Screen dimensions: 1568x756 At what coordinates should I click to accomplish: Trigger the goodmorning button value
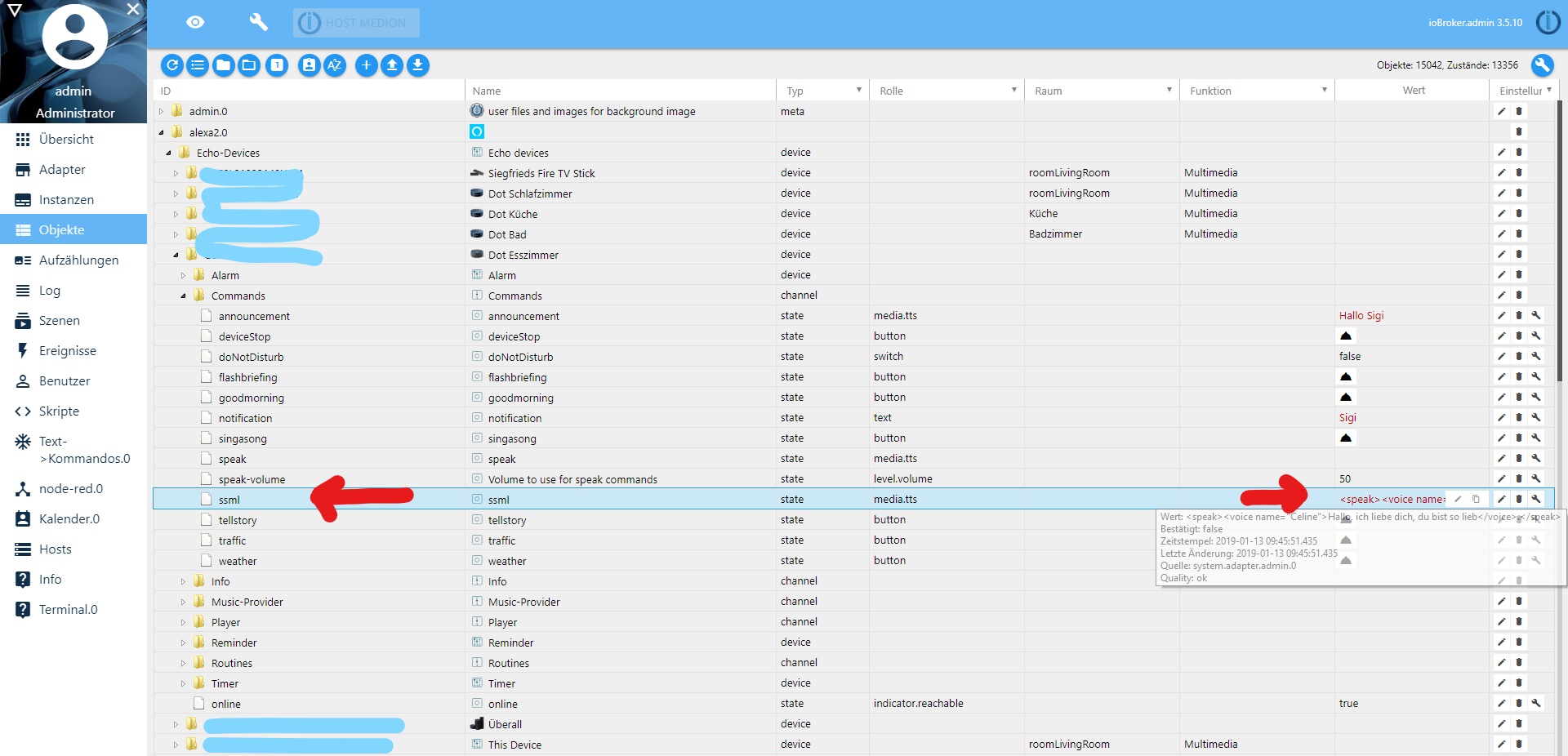point(1346,397)
